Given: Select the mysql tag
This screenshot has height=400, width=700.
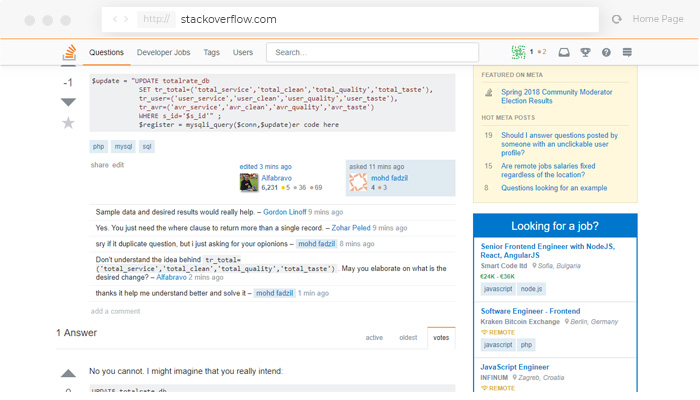Looking at the screenshot, I should coord(123,146).
